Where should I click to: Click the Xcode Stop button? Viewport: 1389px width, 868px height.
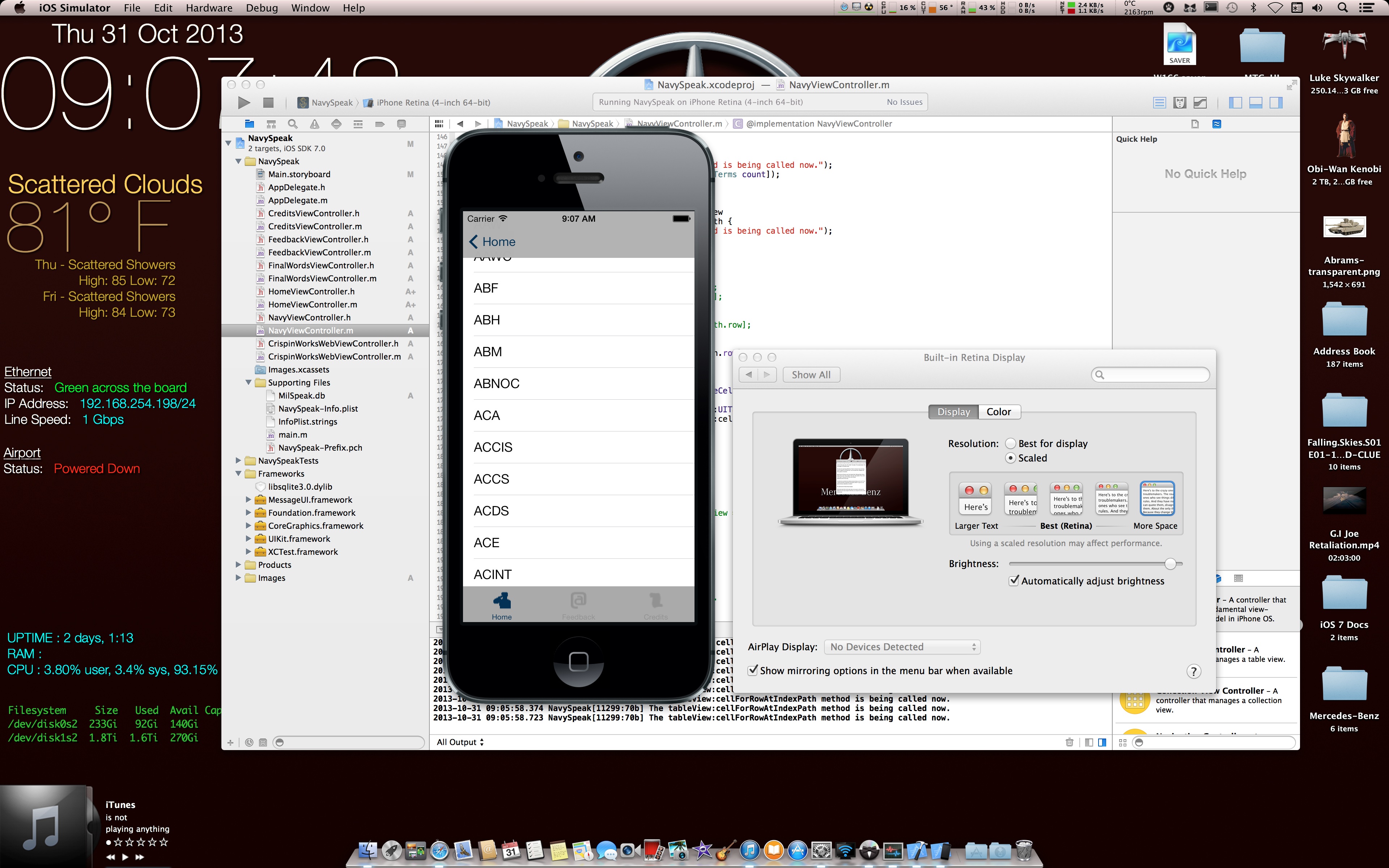268,103
